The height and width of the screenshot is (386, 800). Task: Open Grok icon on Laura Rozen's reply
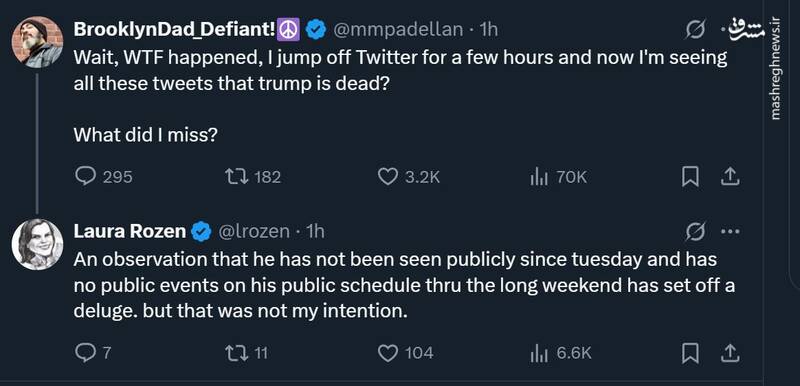point(696,231)
